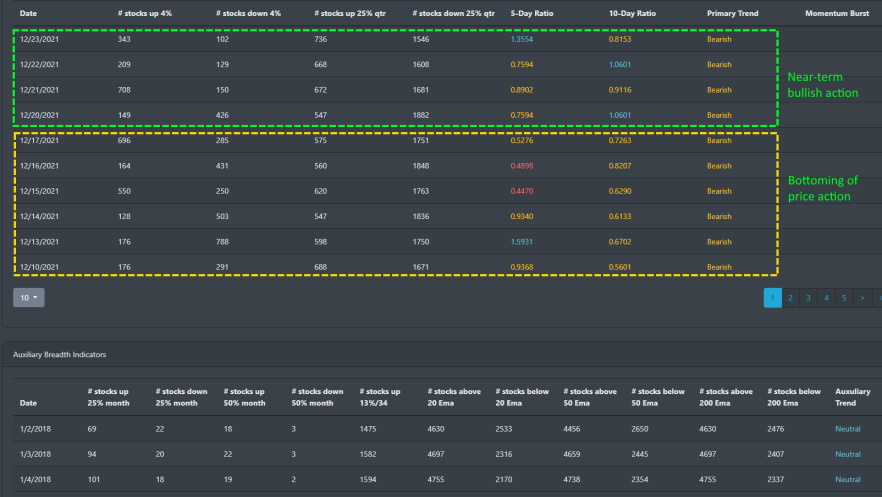This screenshot has width=882, height=497.
Task: Click '# stocks above 200 Ema' header
Action: tap(726, 397)
